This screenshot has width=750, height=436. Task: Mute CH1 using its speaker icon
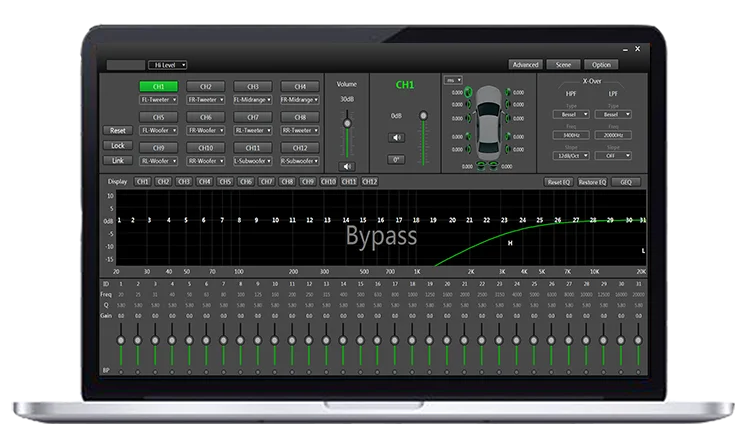point(397,138)
